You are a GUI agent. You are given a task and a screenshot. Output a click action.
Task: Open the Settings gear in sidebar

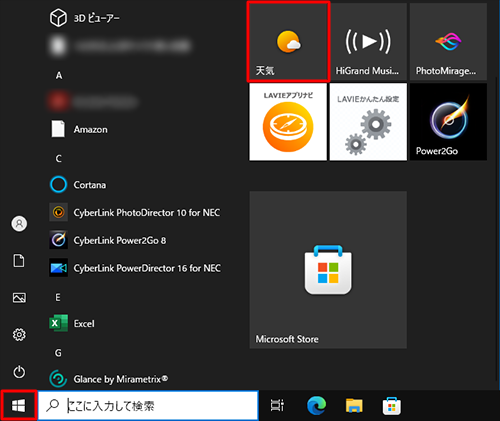[x=19, y=335]
